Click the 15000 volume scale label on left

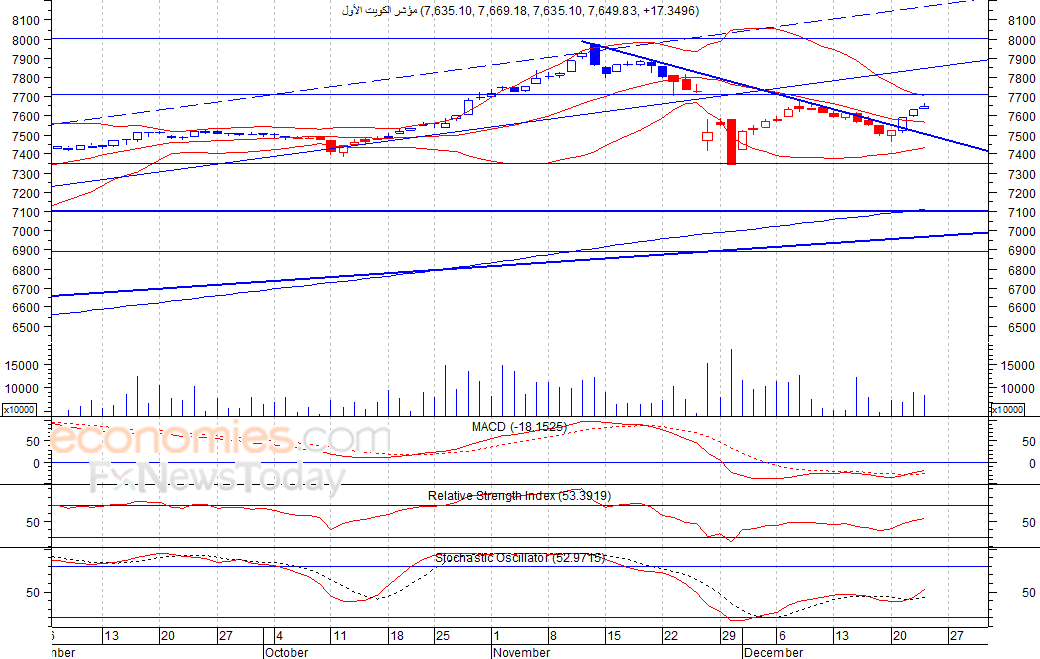(x=22, y=365)
